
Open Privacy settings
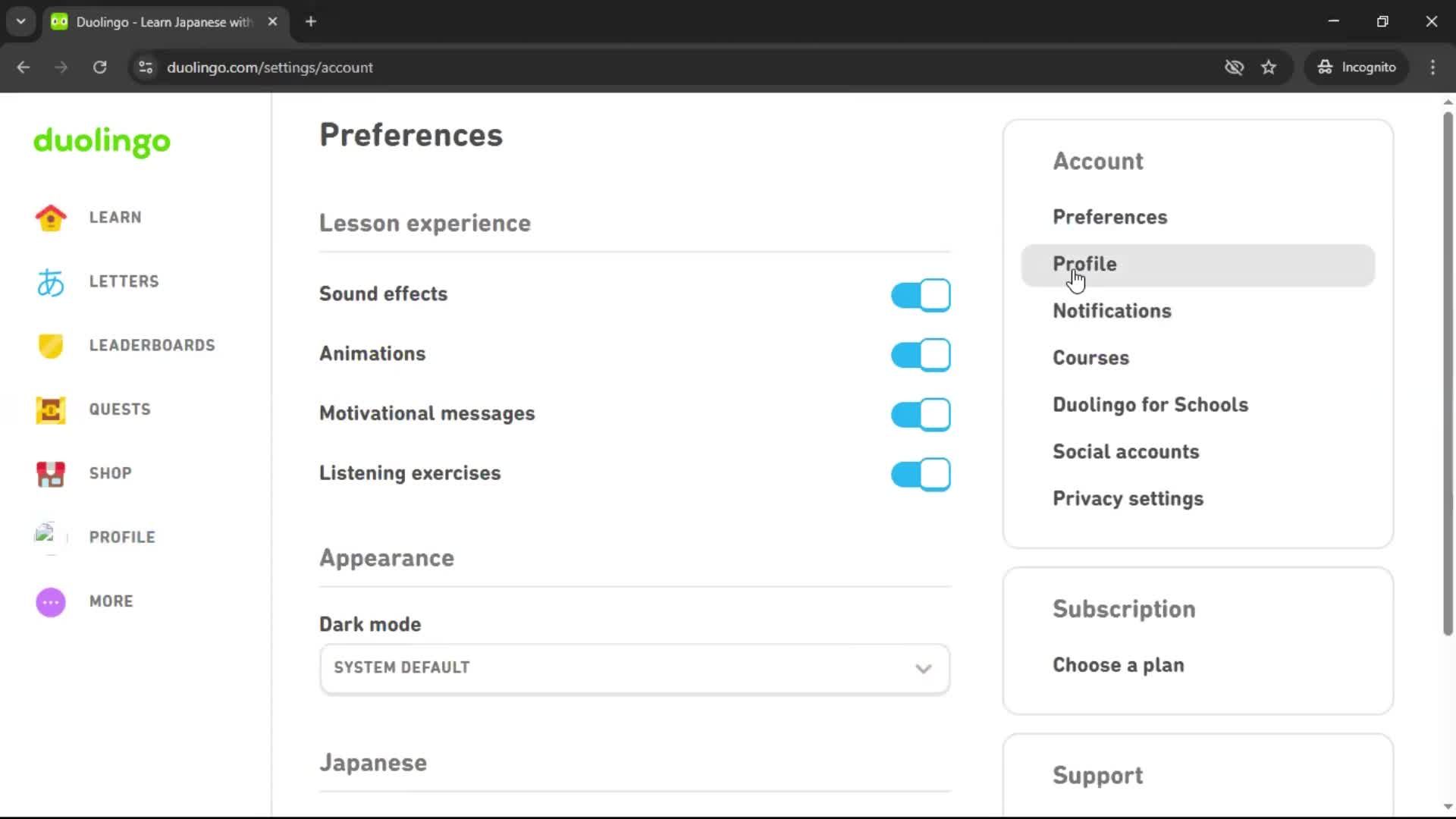coord(1128,499)
